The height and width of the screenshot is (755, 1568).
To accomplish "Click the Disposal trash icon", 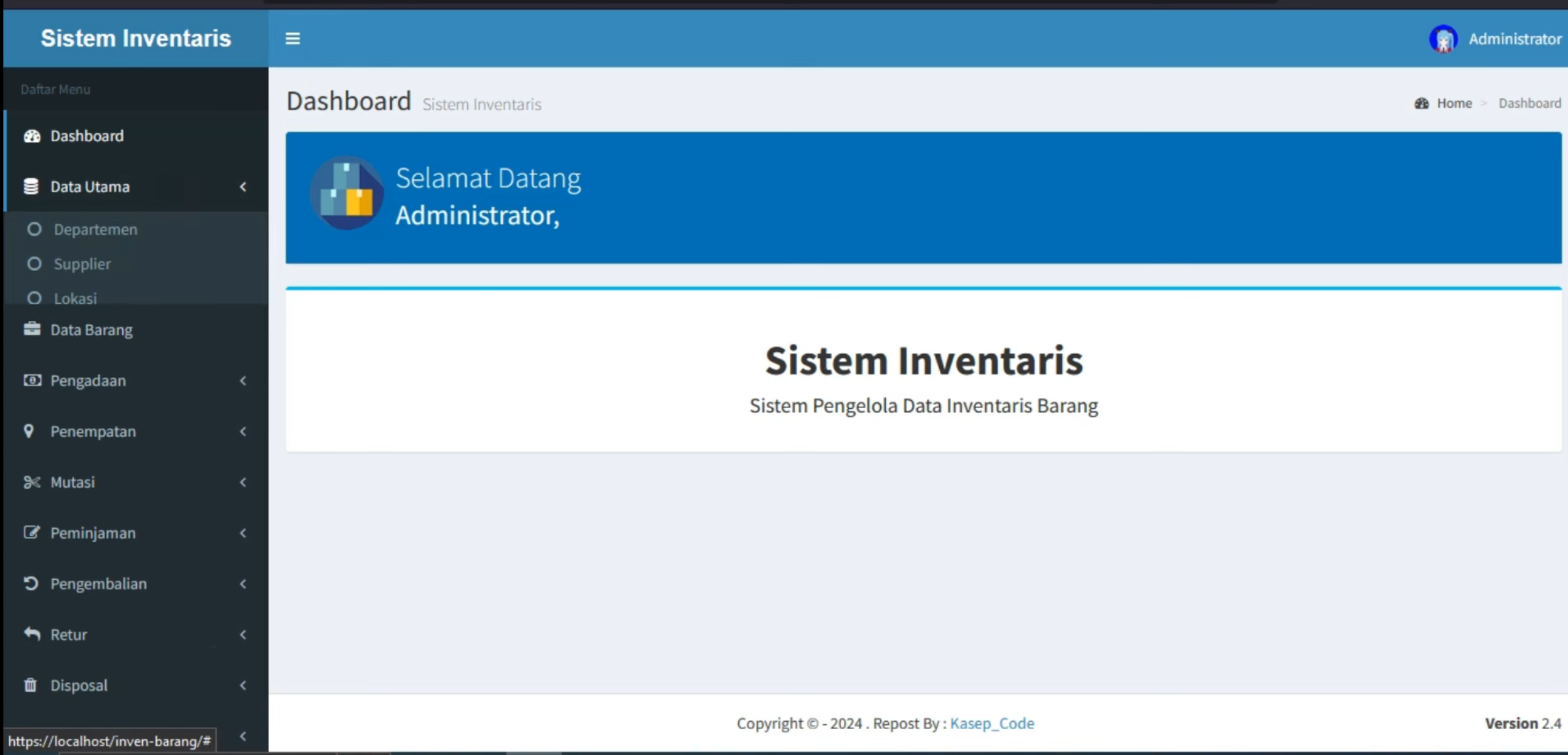I will [30, 684].
